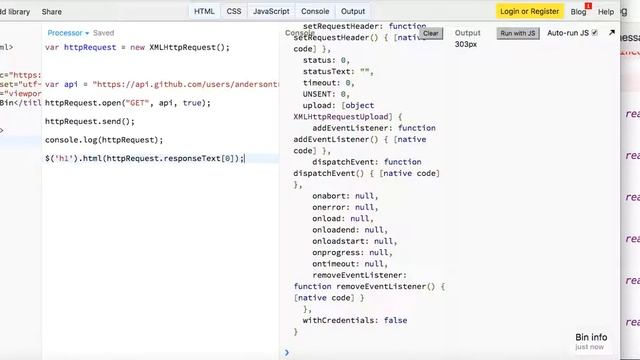Click 'statusText: "",' in console
Viewport: 640px width, 360px height.
coord(338,71)
